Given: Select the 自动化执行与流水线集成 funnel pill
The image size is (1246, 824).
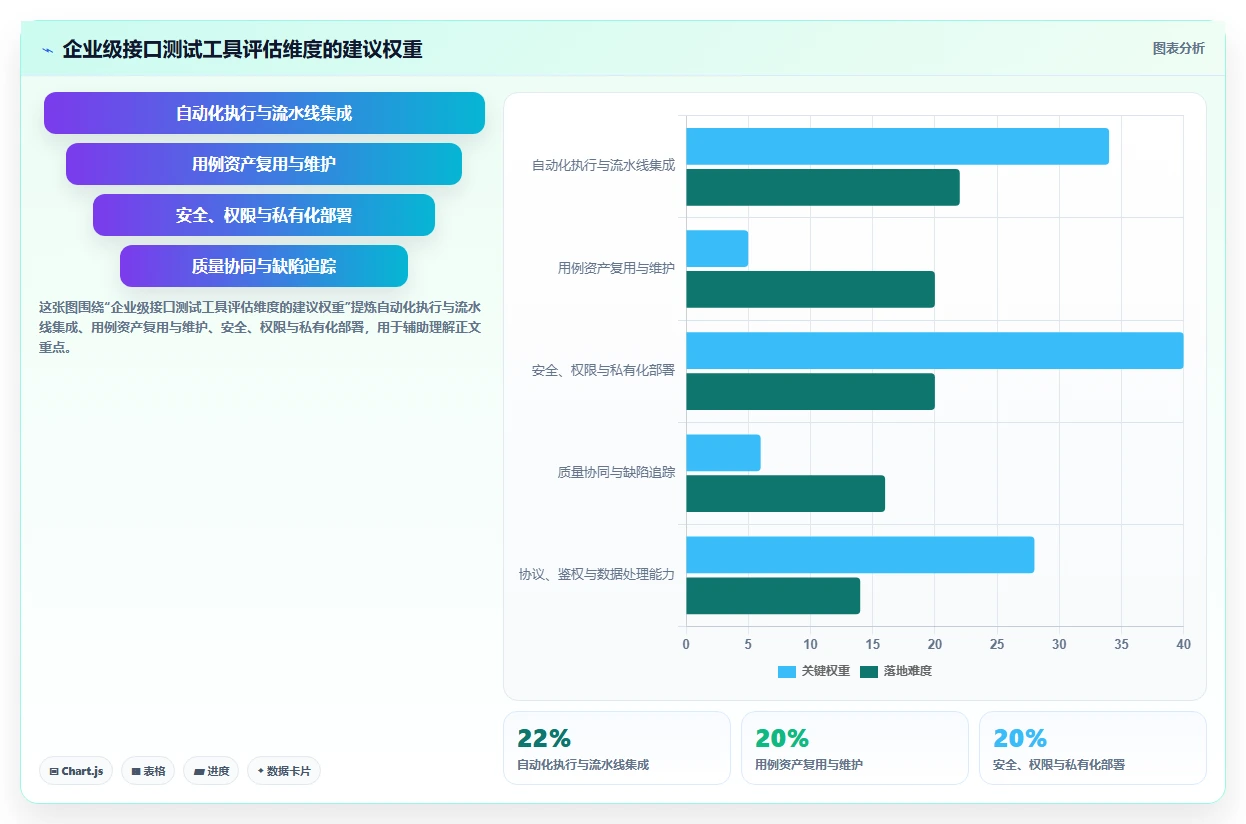Looking at the screenshot, I should click(x=264, y=113).
